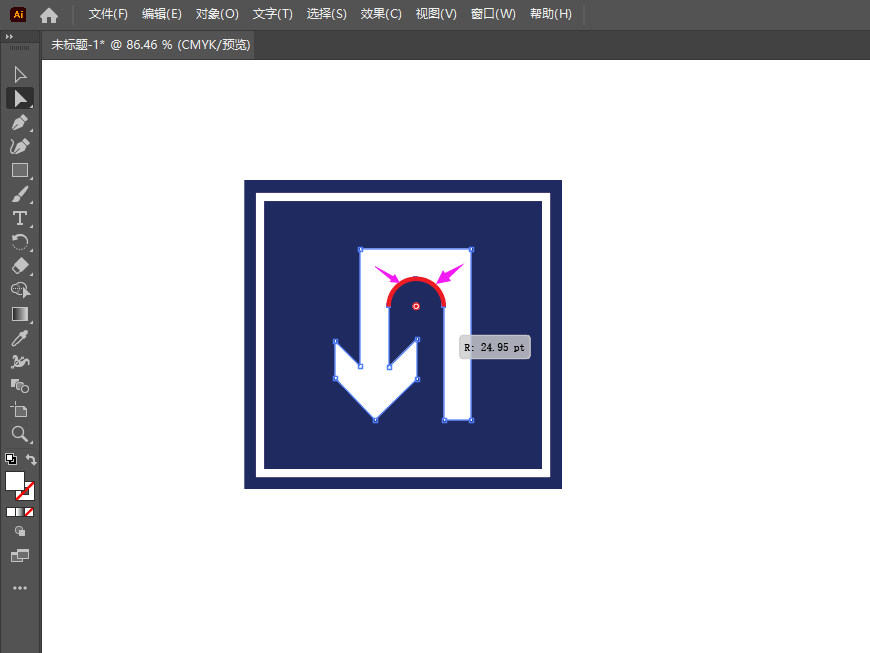Apply Gradient mode button
The image size is (870, 653).
tap(20, 512)
